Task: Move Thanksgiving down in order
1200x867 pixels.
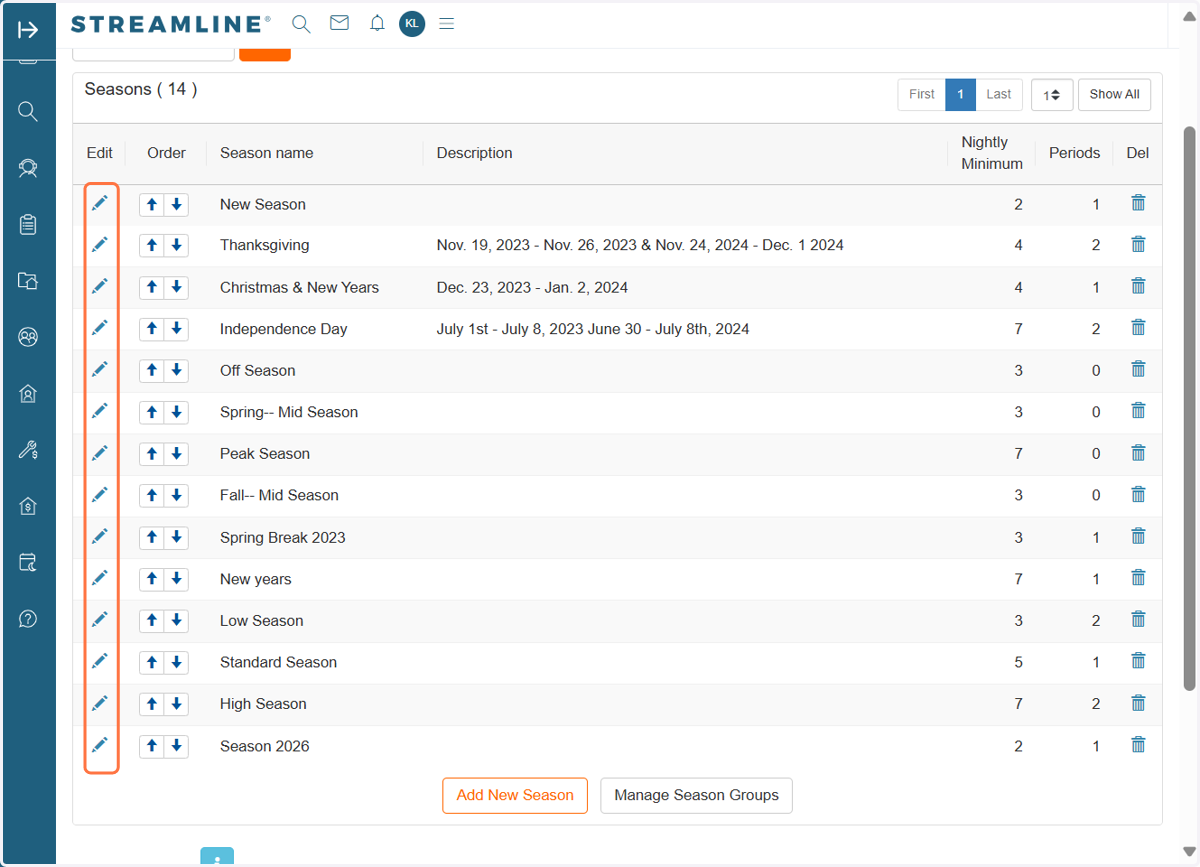Action: (177, 245)
